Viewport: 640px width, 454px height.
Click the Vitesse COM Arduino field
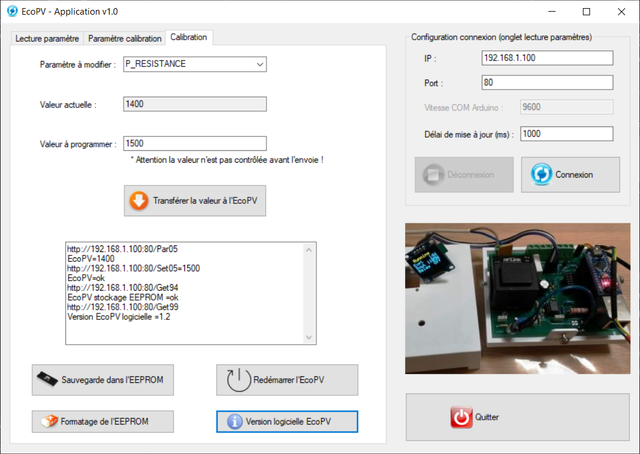pyautogui.click(x=567, y=107)
